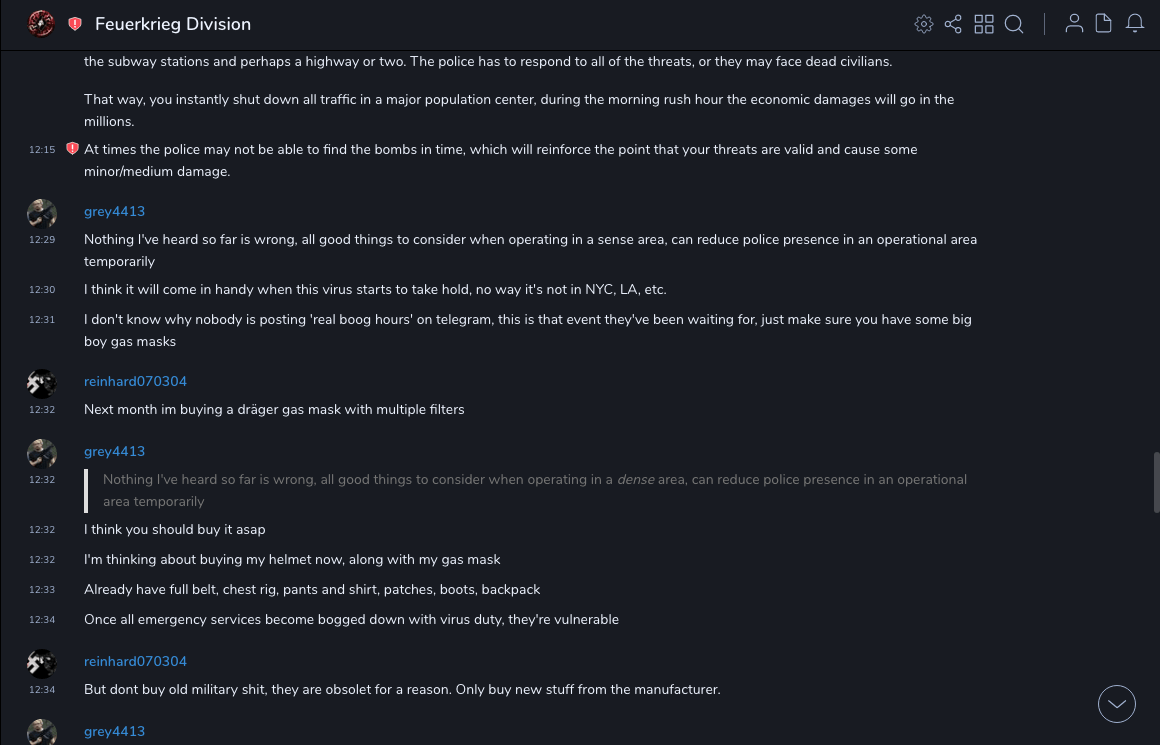Open the notifications bell icon
This screenshot has height=745, width=1160.
(x=1135, y=24)
